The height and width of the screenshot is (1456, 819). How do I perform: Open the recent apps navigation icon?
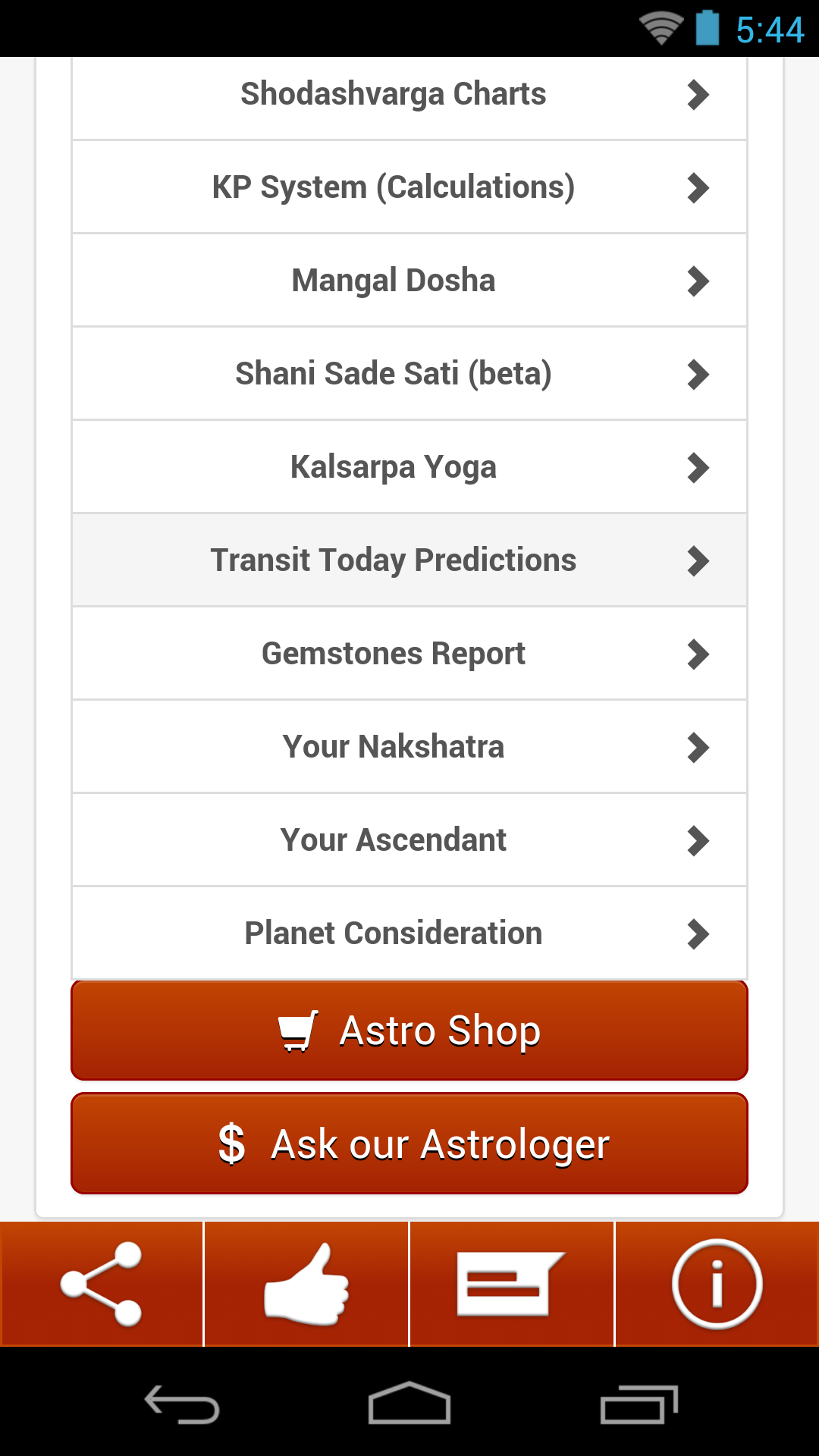(x=639, y=1404)
